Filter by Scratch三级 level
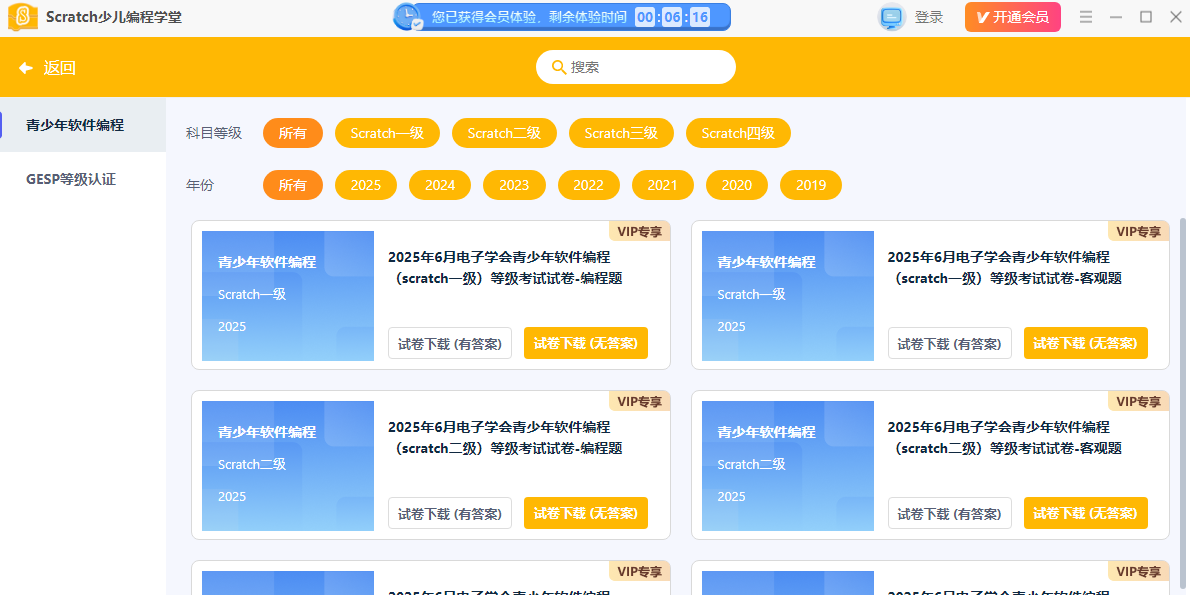The height and width of the screenshot is (595, 1190). [621, 134]
